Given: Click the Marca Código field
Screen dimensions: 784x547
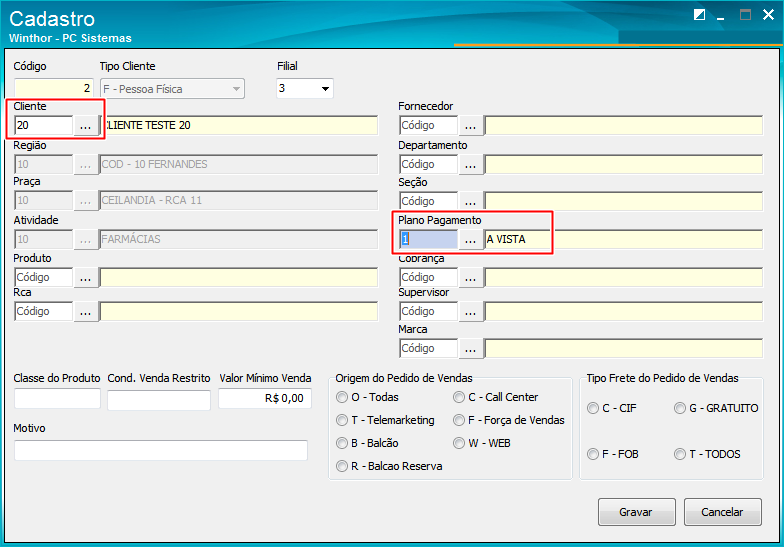Looking at the screenshot, I should [428, 348].
